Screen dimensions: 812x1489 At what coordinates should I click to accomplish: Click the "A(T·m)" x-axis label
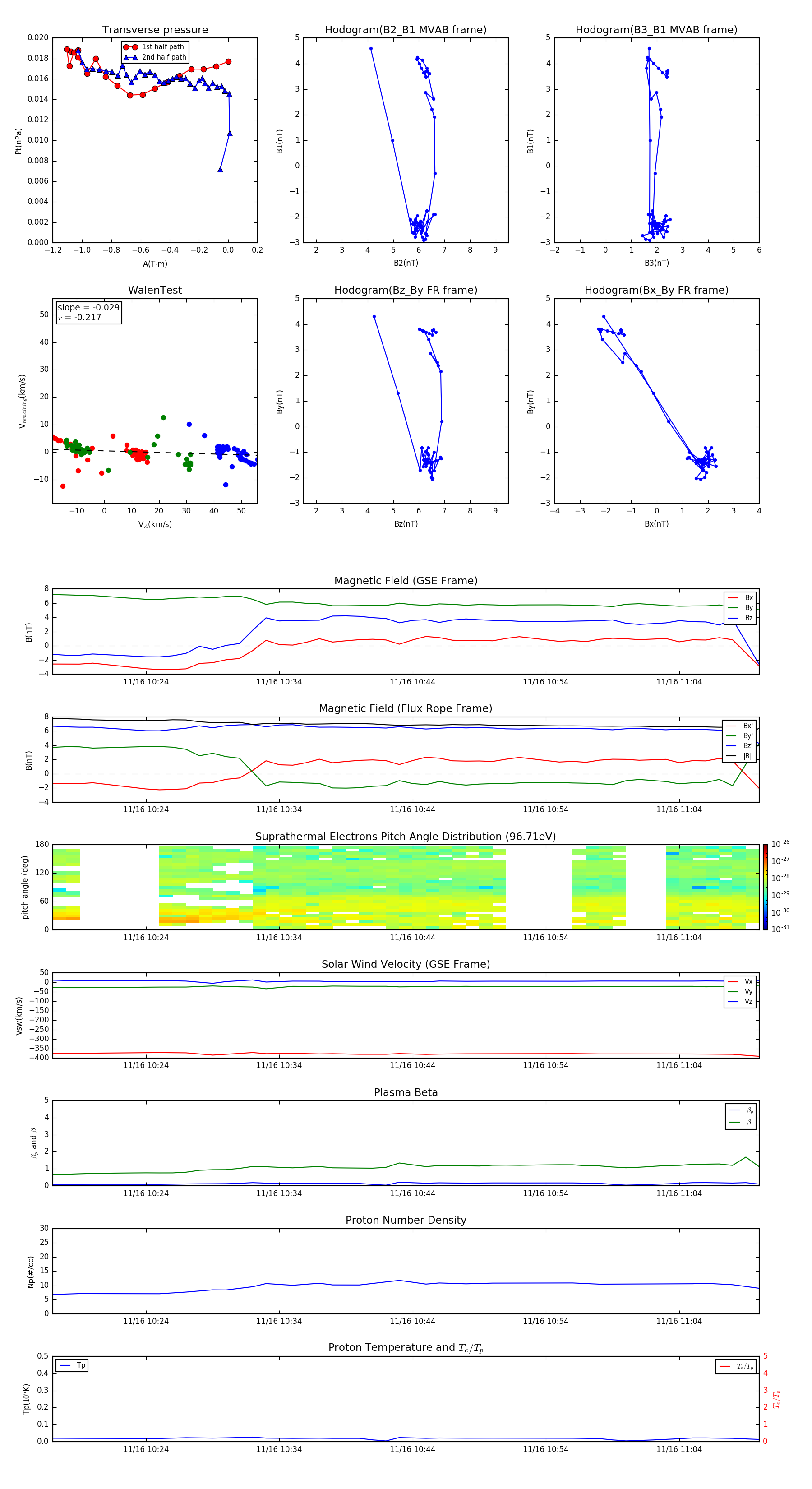pyautogui.click(x=155, y=264)
